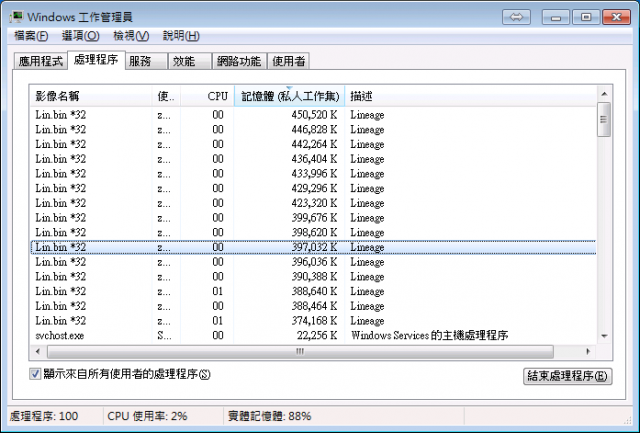
Task: Select the Lin.bin process using 374,168 K
Action: click(x=313, y=320)
